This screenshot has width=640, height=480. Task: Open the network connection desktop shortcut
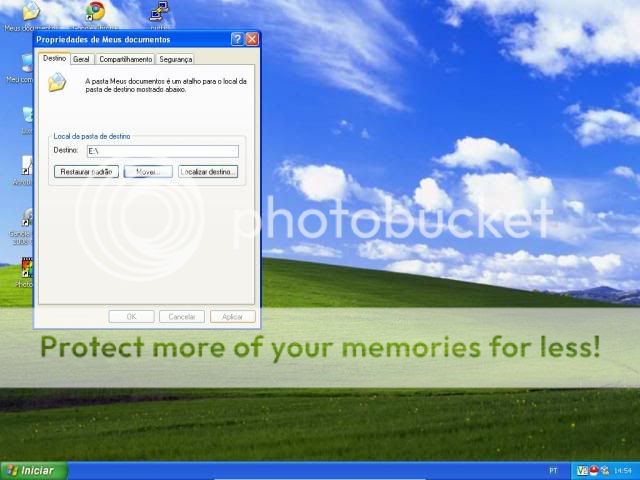pyautogui.click(x=159, y=11)
